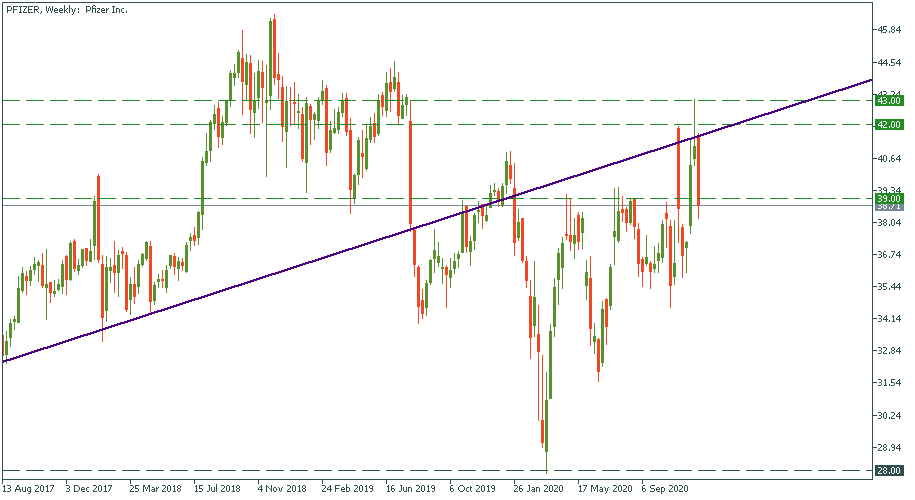The height and width of the screenshot is (500, 915).
Task: Click the 13 Aug 2017 date label
Action: point(28,490)
